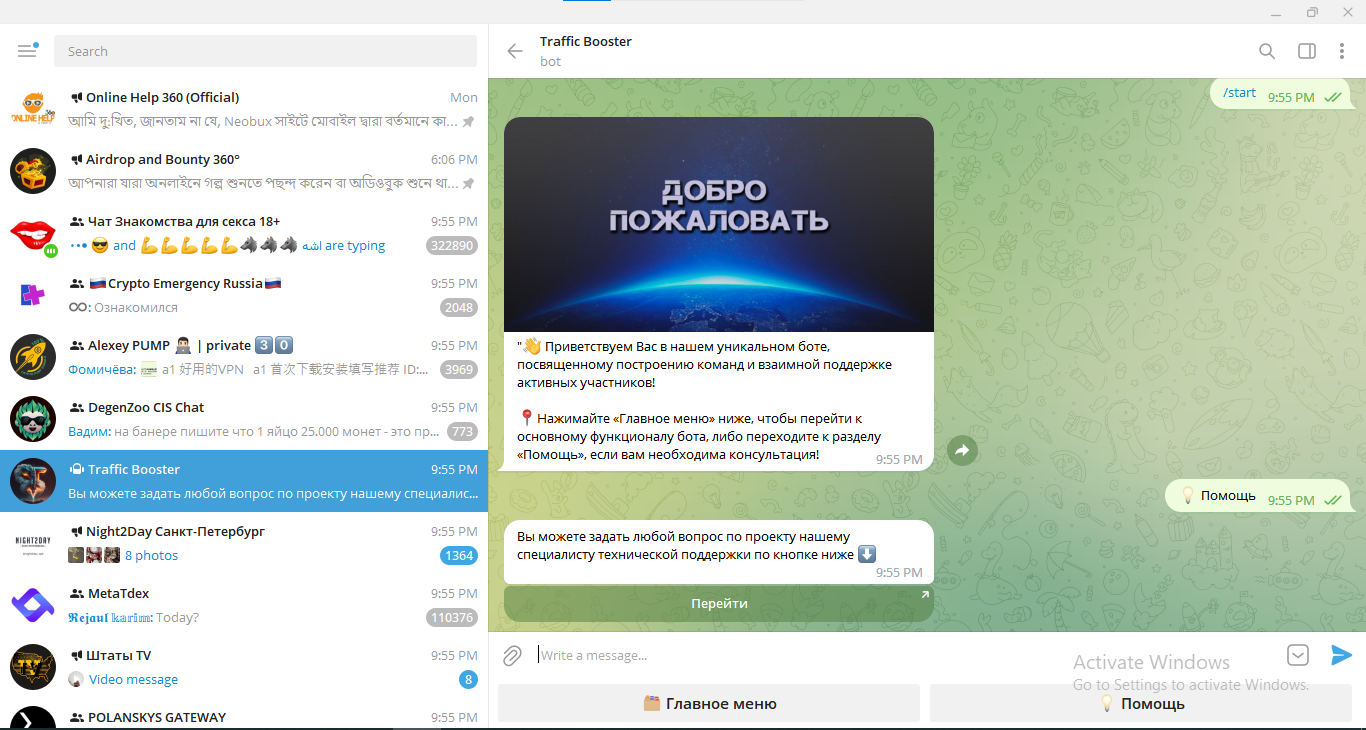Click the Перейти inline button

(x=719, y=604)
